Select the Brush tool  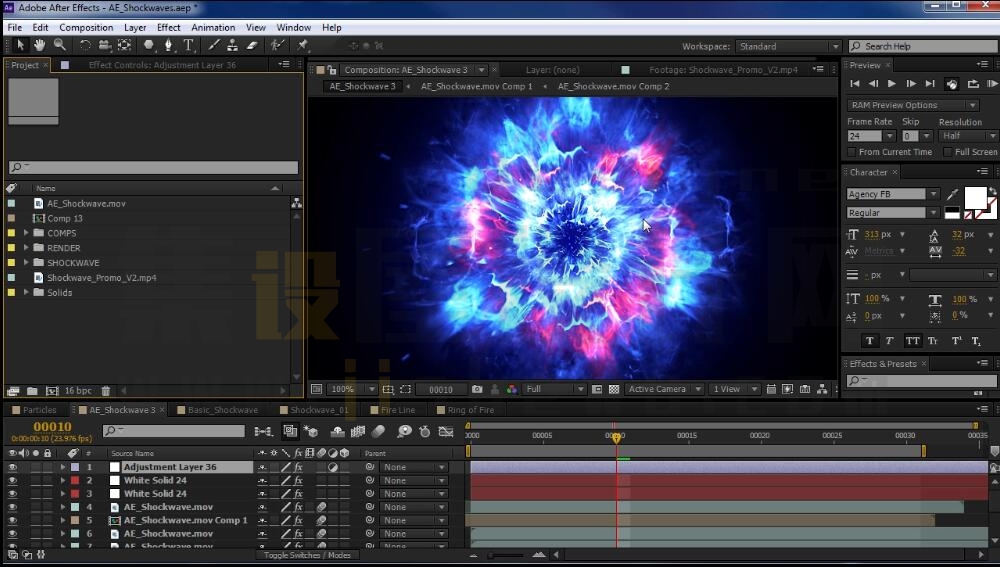click(x=214, y=45)
